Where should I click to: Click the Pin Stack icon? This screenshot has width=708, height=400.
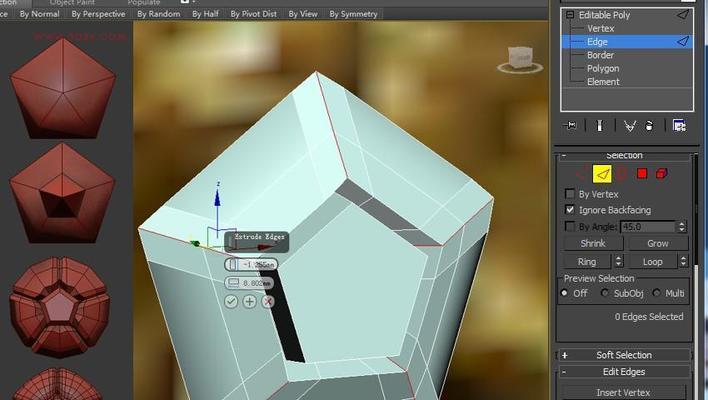570,126
